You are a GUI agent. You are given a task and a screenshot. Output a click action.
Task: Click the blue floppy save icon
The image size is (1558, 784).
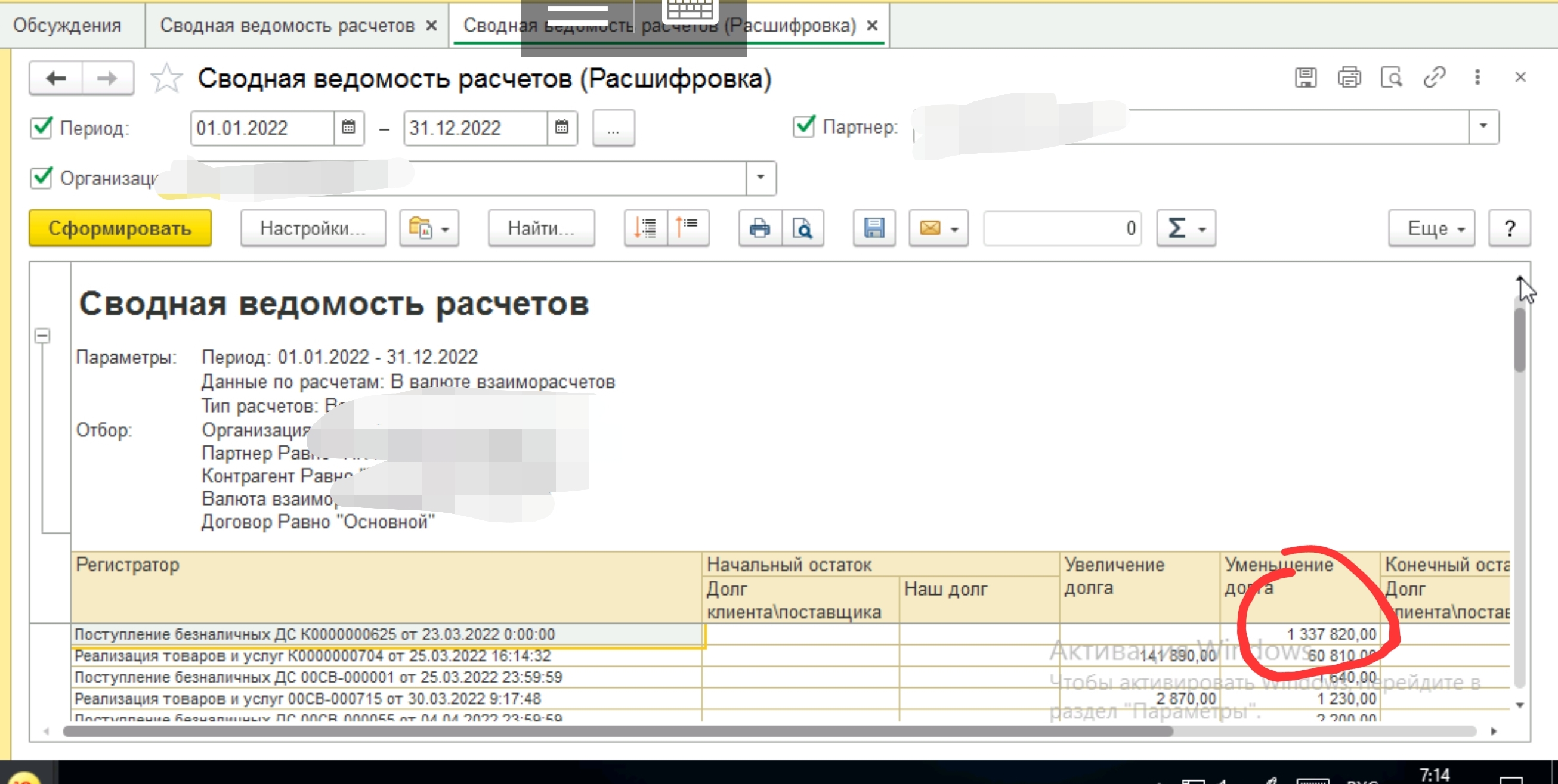(x=874, y=228)
